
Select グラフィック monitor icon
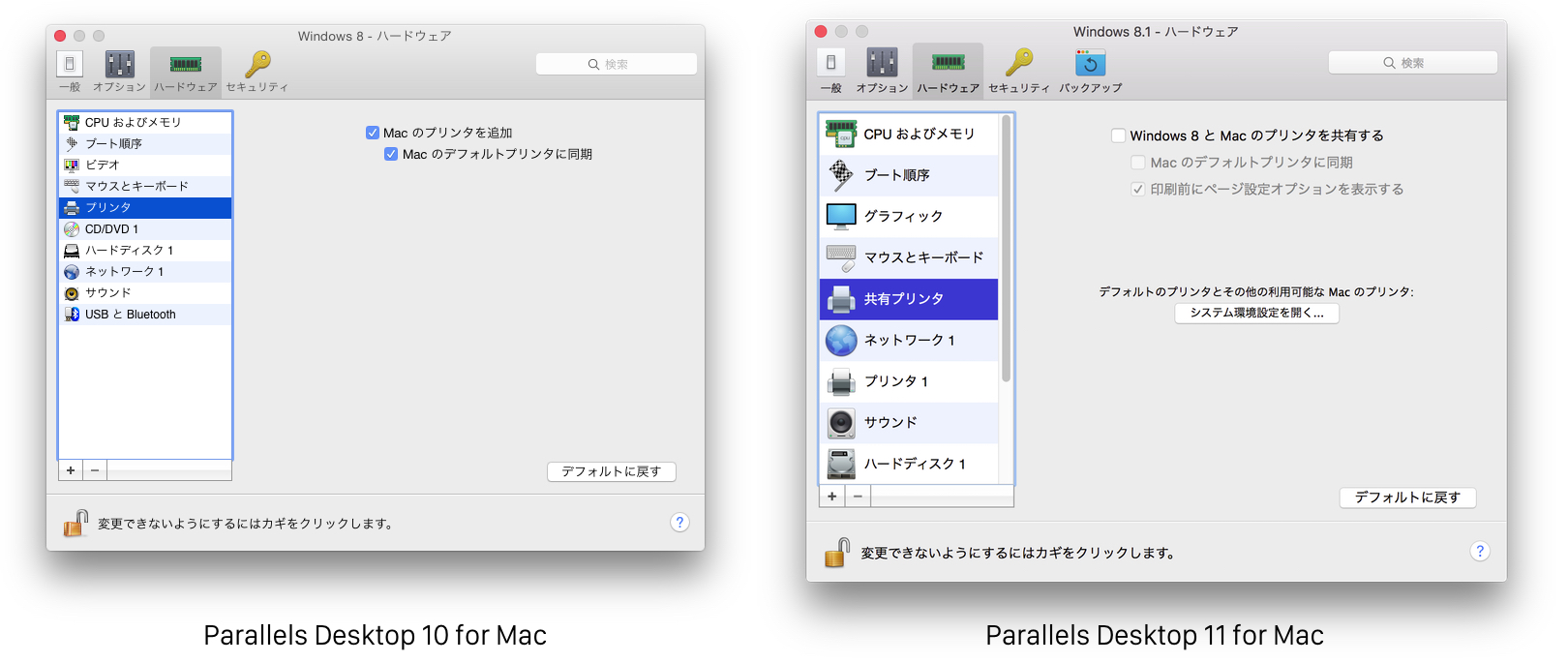[x=841, y=216]
